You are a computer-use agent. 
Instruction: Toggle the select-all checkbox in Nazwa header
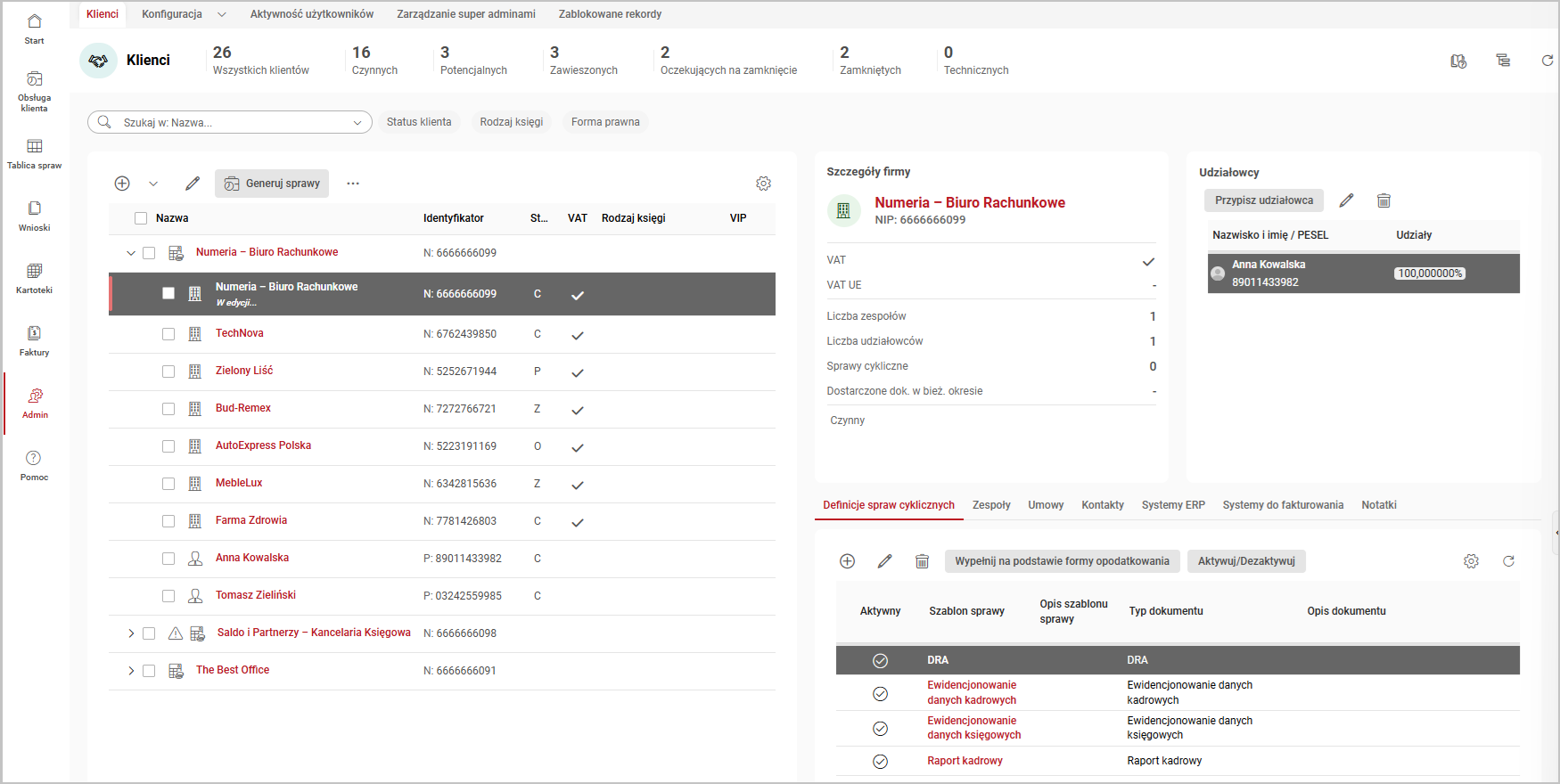click(x=141, y=218)
